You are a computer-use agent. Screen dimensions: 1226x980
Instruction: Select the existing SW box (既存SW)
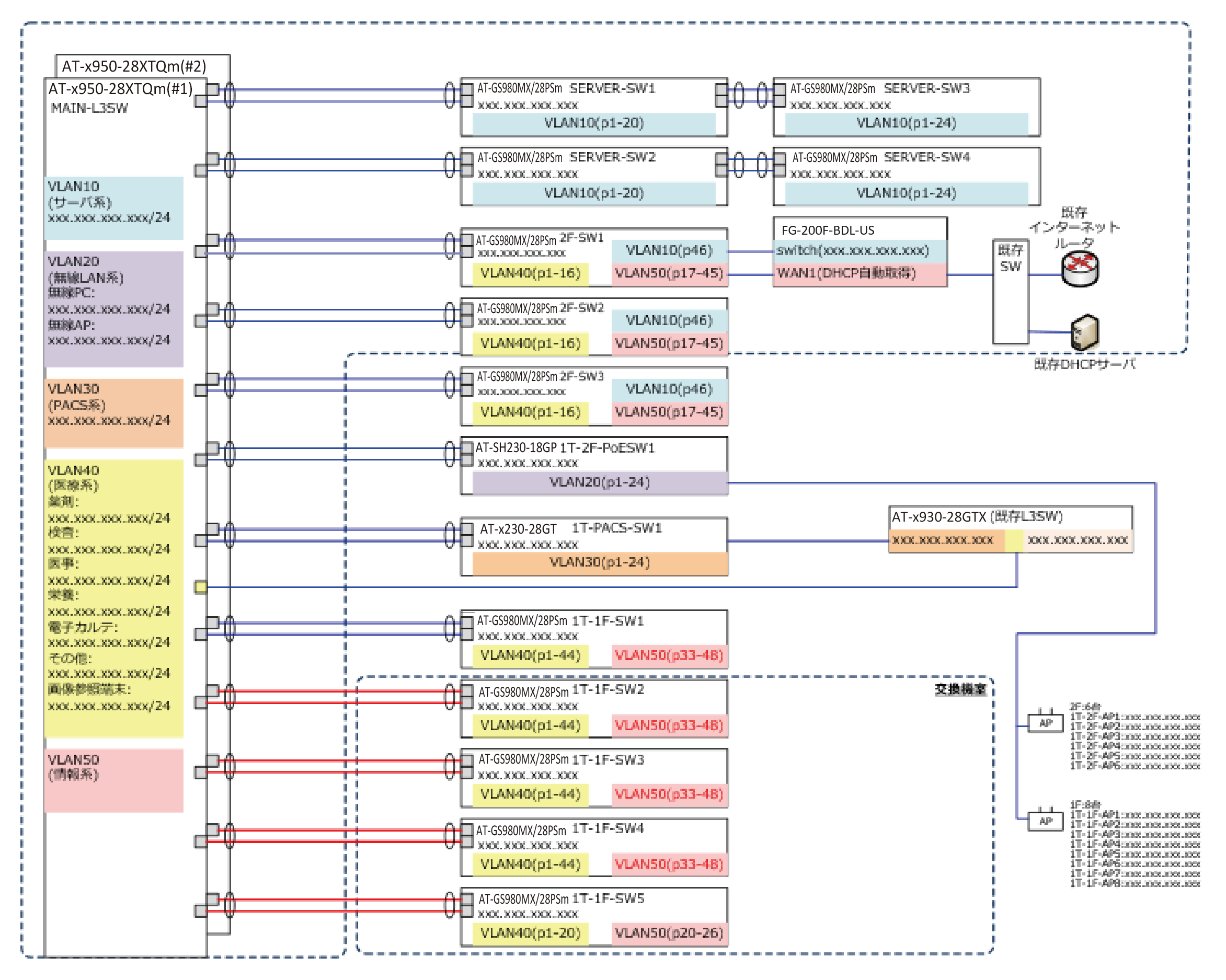(1011, 292)
